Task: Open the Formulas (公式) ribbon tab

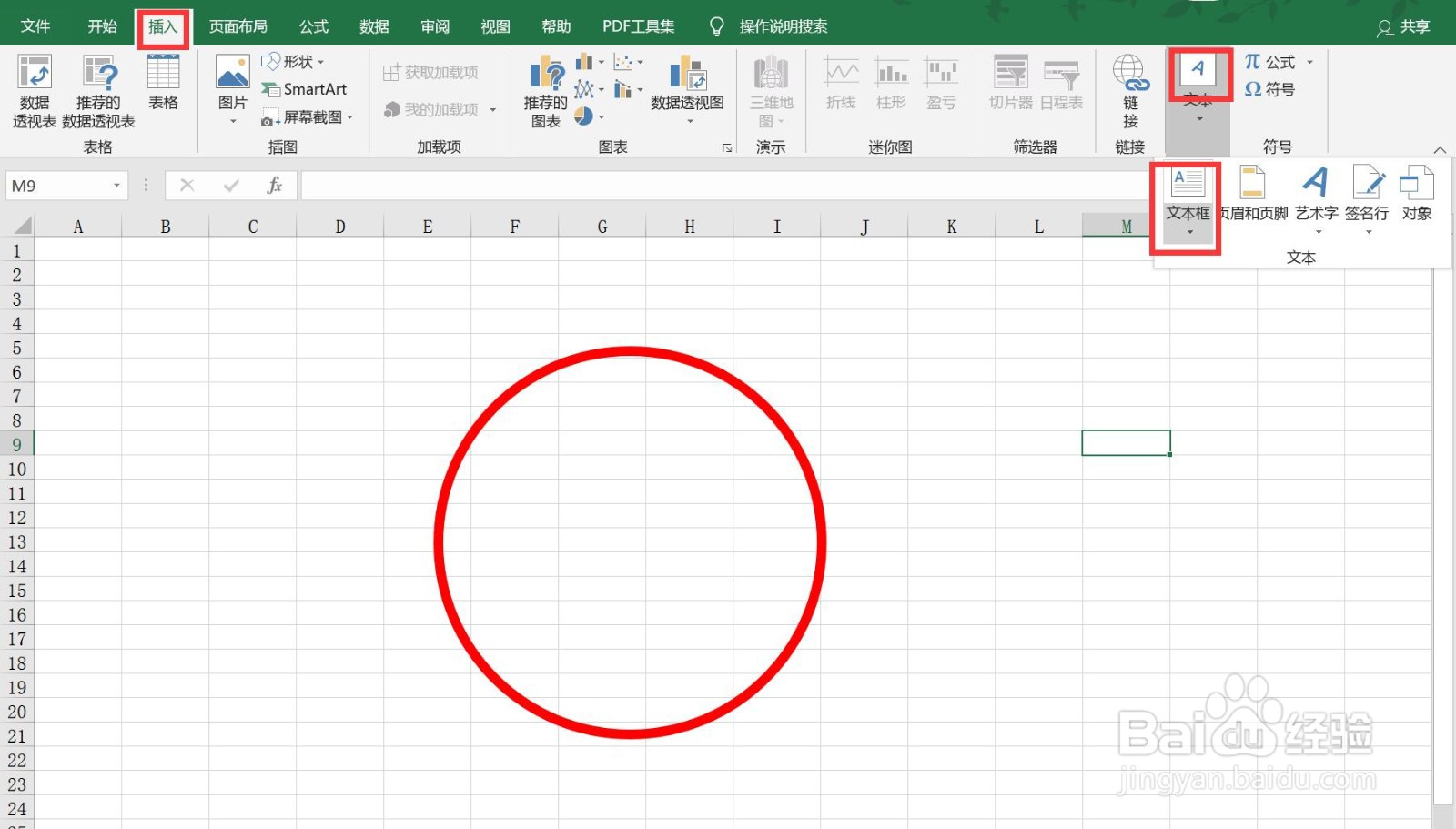Action: (314, 26)
